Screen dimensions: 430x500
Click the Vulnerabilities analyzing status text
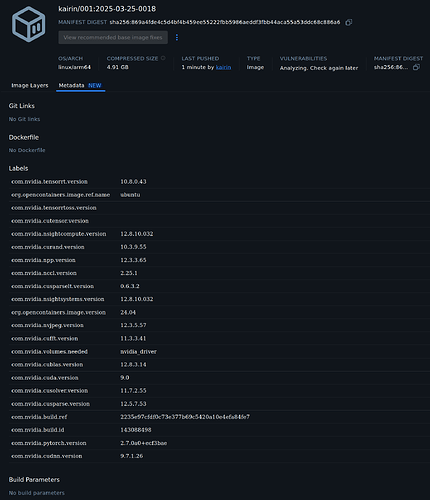[319, 68]
